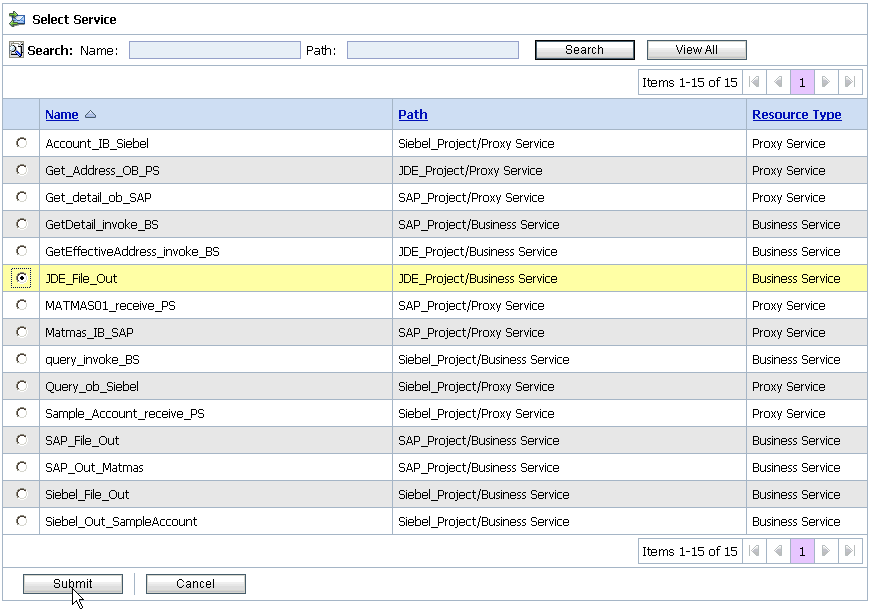The height and width of the screenshot is (609, 871).
Task: Click page 1 in the pagination bar
Action: 802,82
